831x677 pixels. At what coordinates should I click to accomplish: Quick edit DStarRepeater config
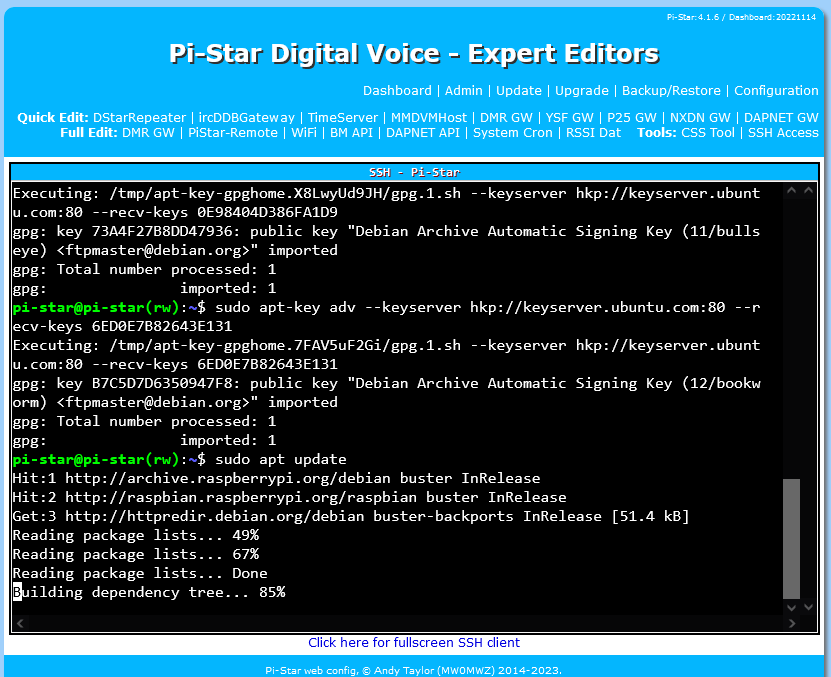coord(139,118)
